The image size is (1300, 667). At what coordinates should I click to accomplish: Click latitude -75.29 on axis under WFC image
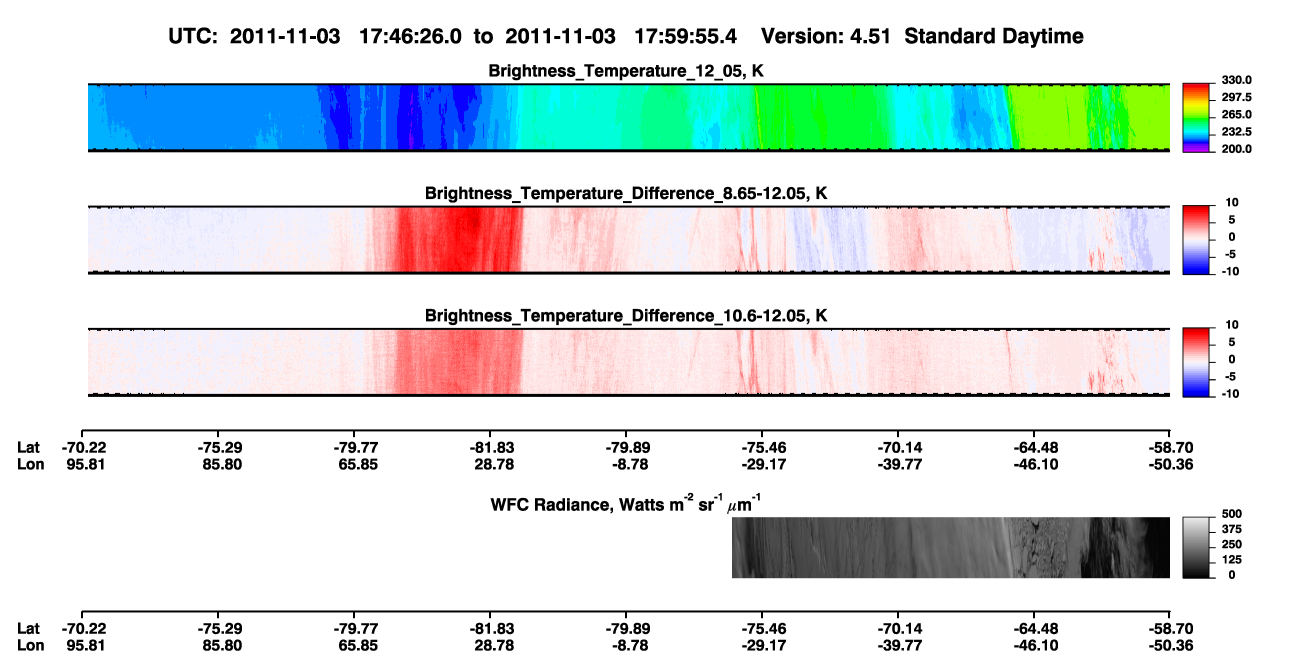point(220,628)
